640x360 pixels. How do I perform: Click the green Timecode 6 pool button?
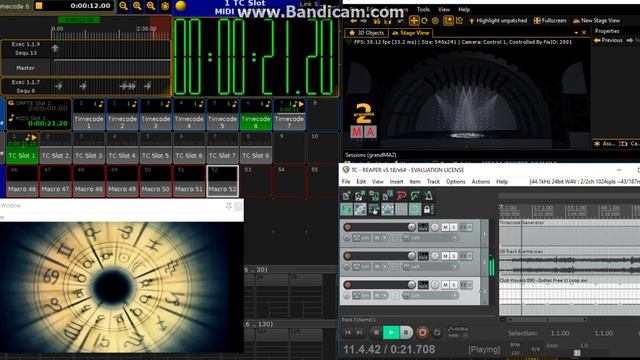tap(256, 115)
